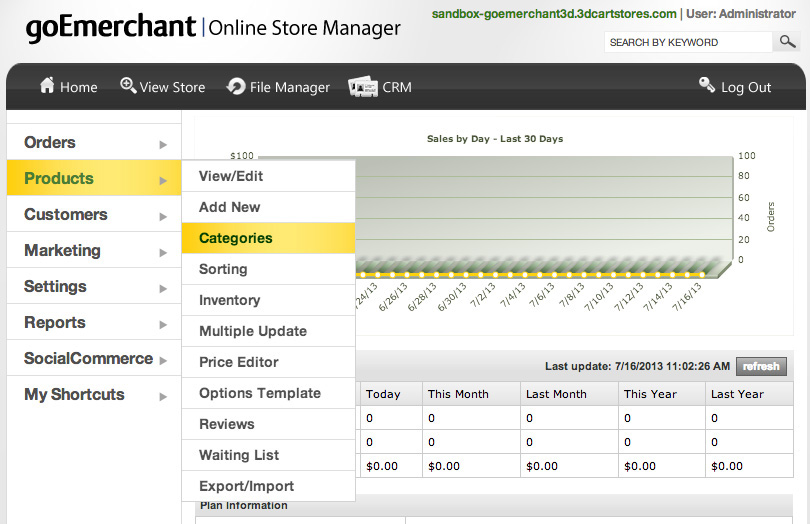Select Inventory in the Products submenu

click(x=269, y=300)
